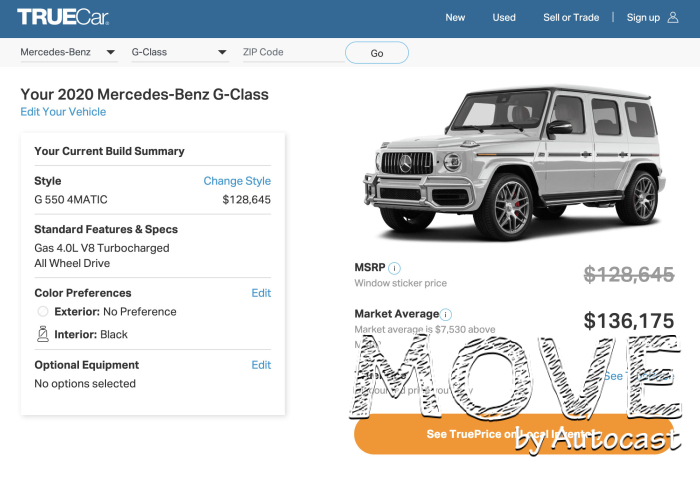Expand the G-Class model dropdown
This screenshot has width=700, height=478.
[x=179, y=52]
